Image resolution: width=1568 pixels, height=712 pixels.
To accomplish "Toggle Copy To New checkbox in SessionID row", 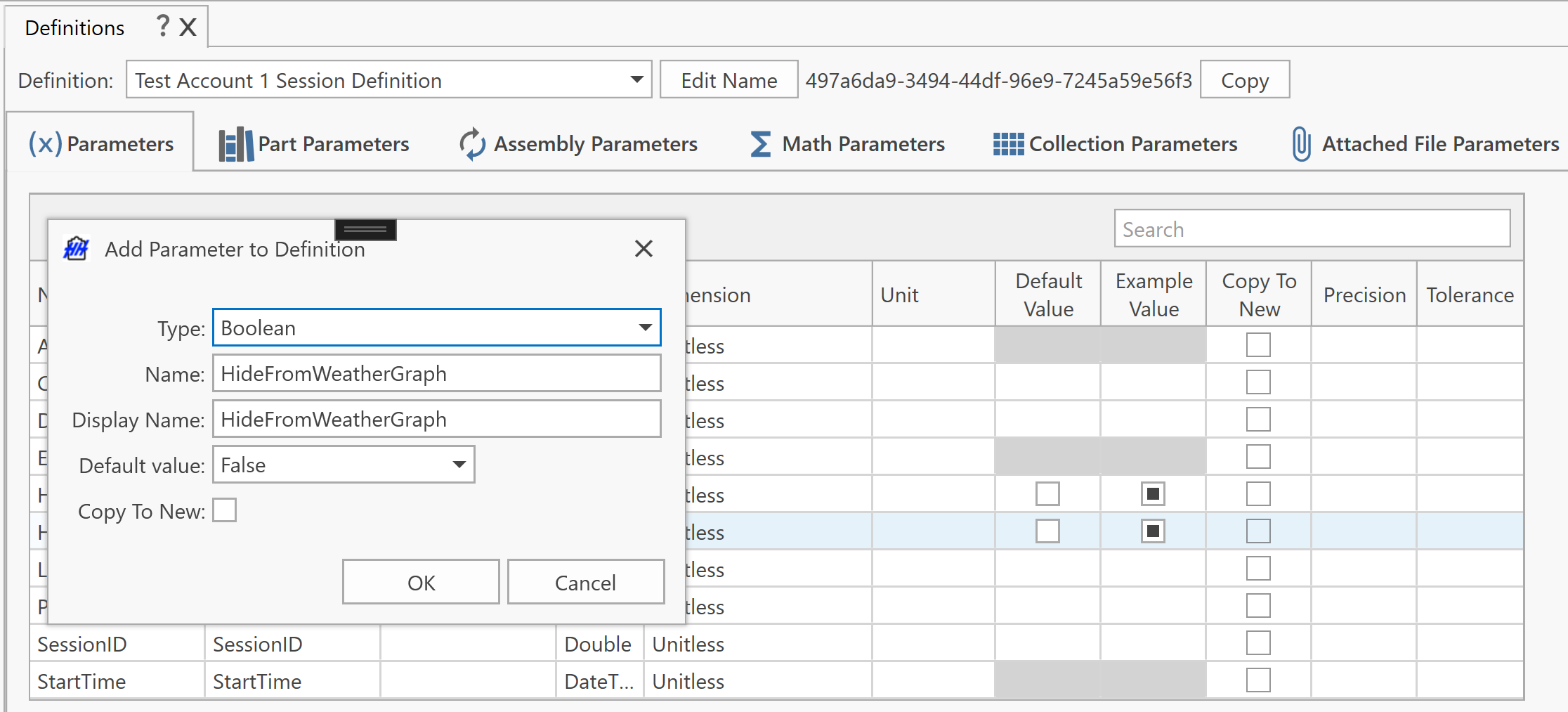I will (1258, 643).
